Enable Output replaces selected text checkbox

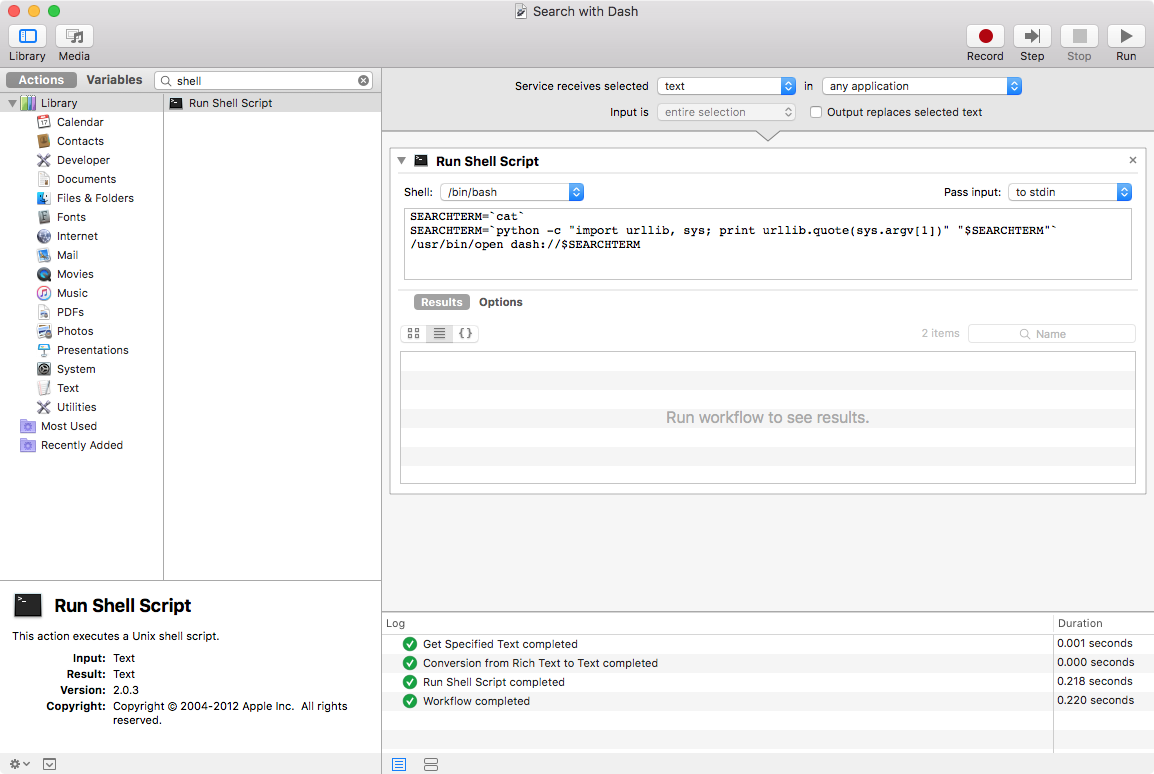815,113
